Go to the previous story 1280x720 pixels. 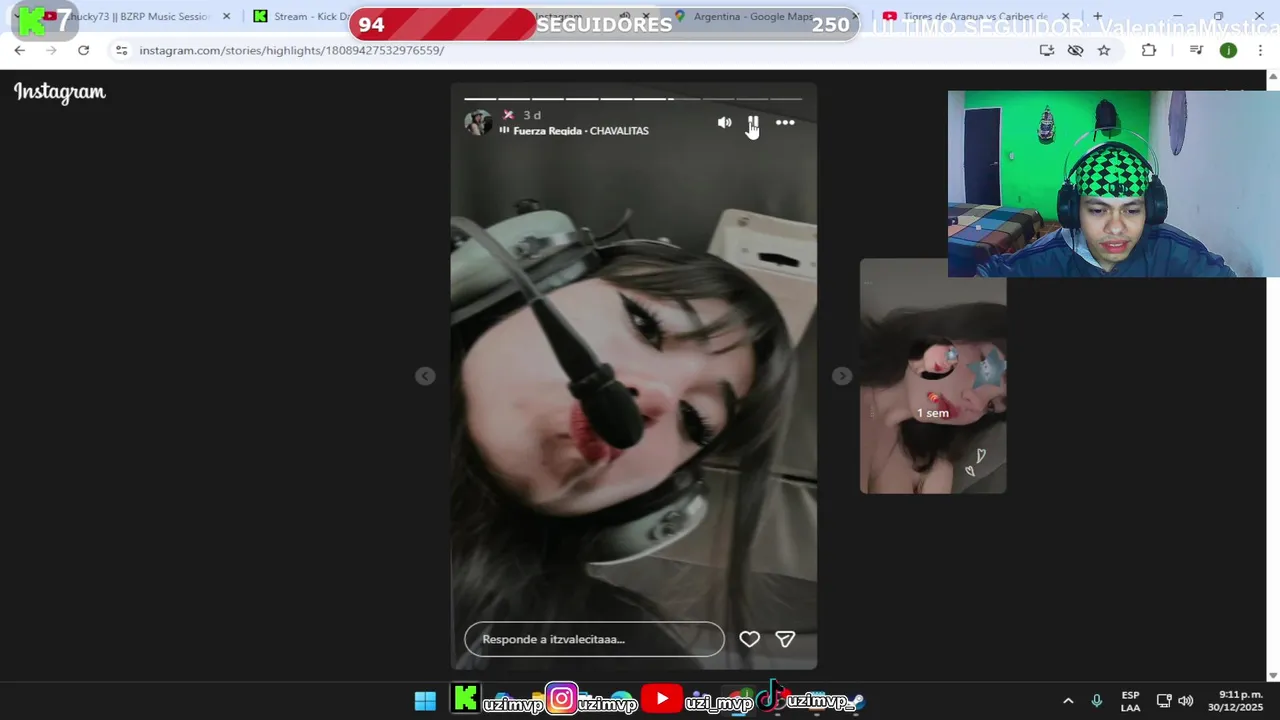[x=425, y=376]
